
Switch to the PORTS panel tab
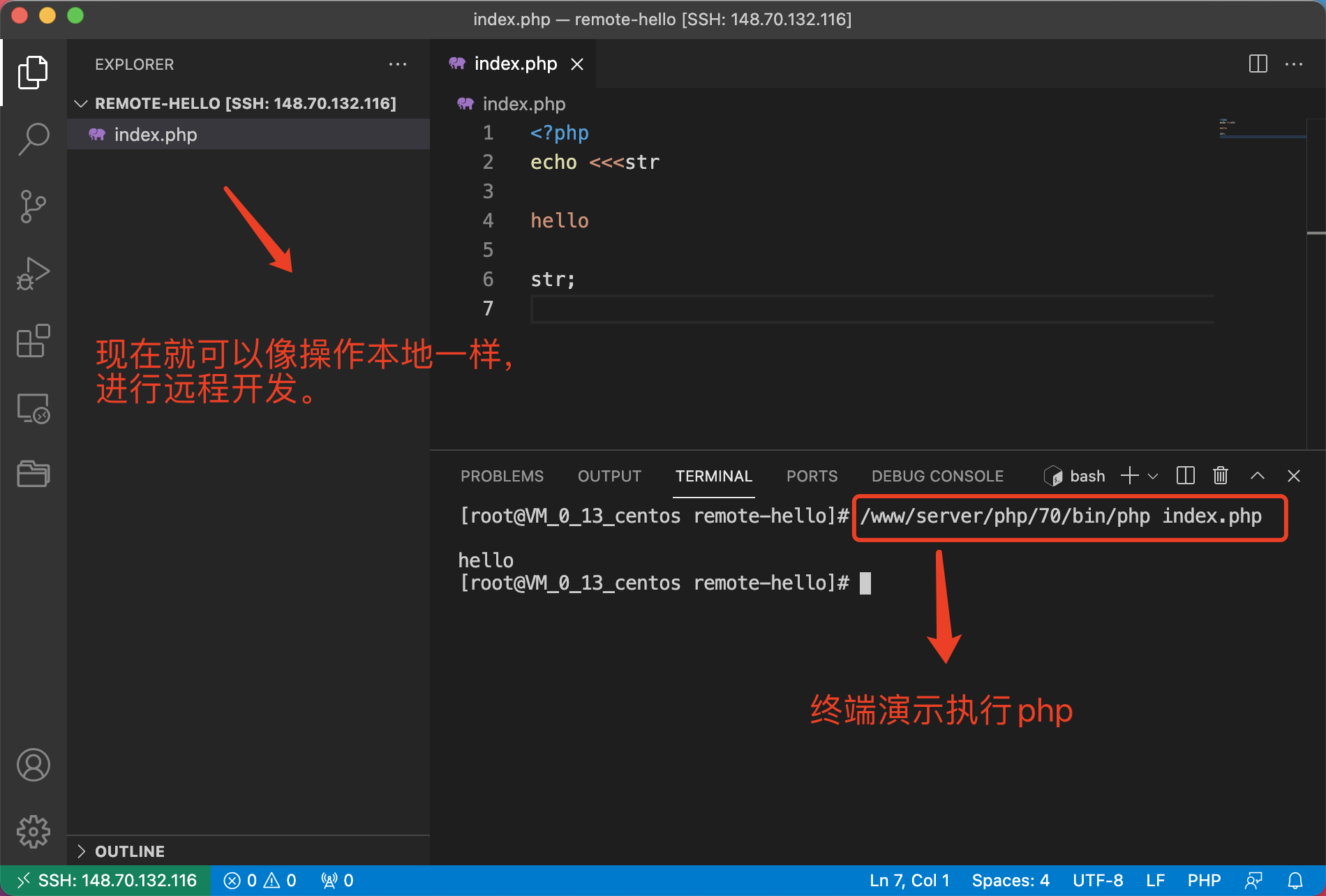[812, 476]
